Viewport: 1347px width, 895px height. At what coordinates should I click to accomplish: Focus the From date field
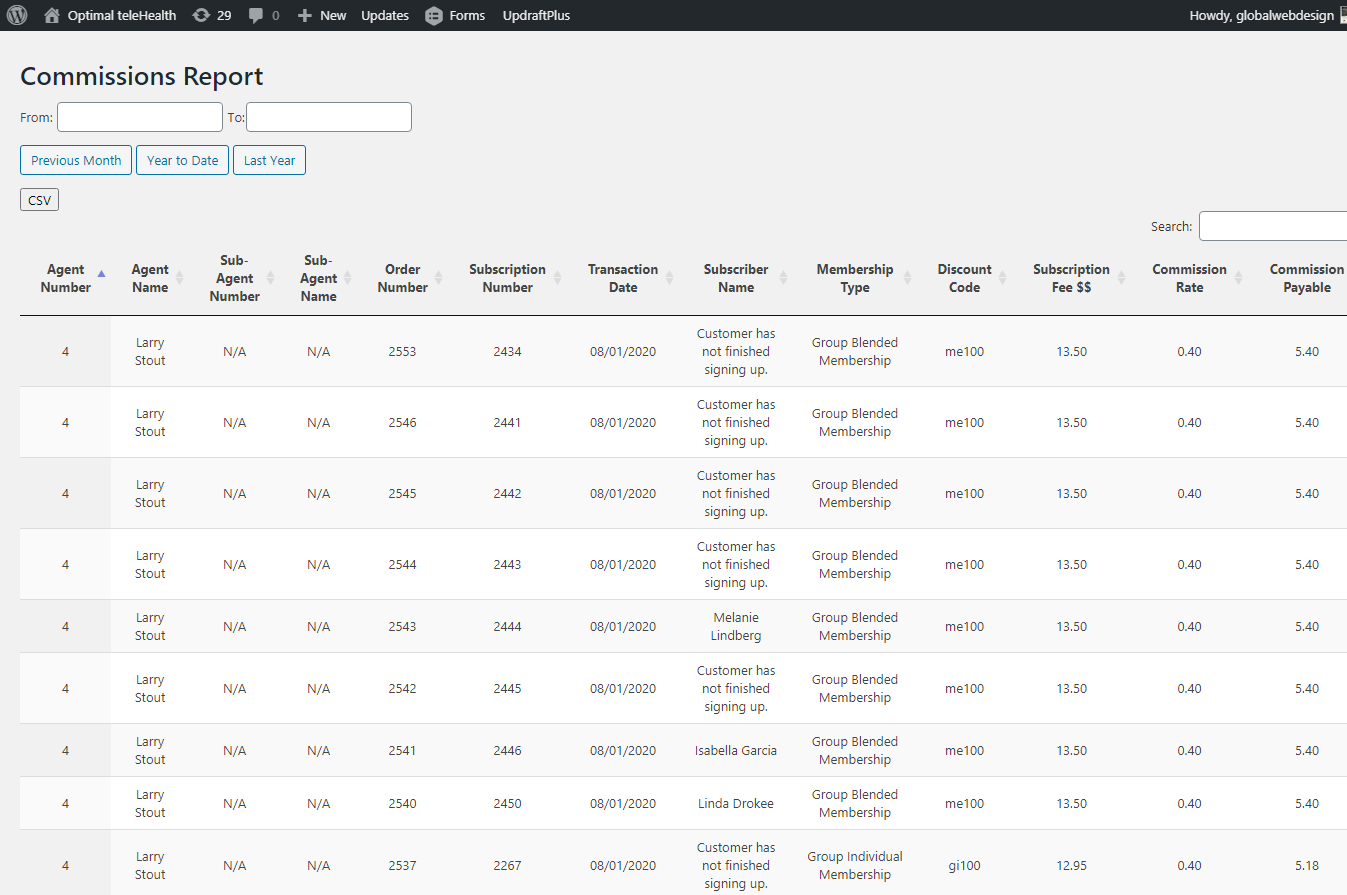(140, 117)
